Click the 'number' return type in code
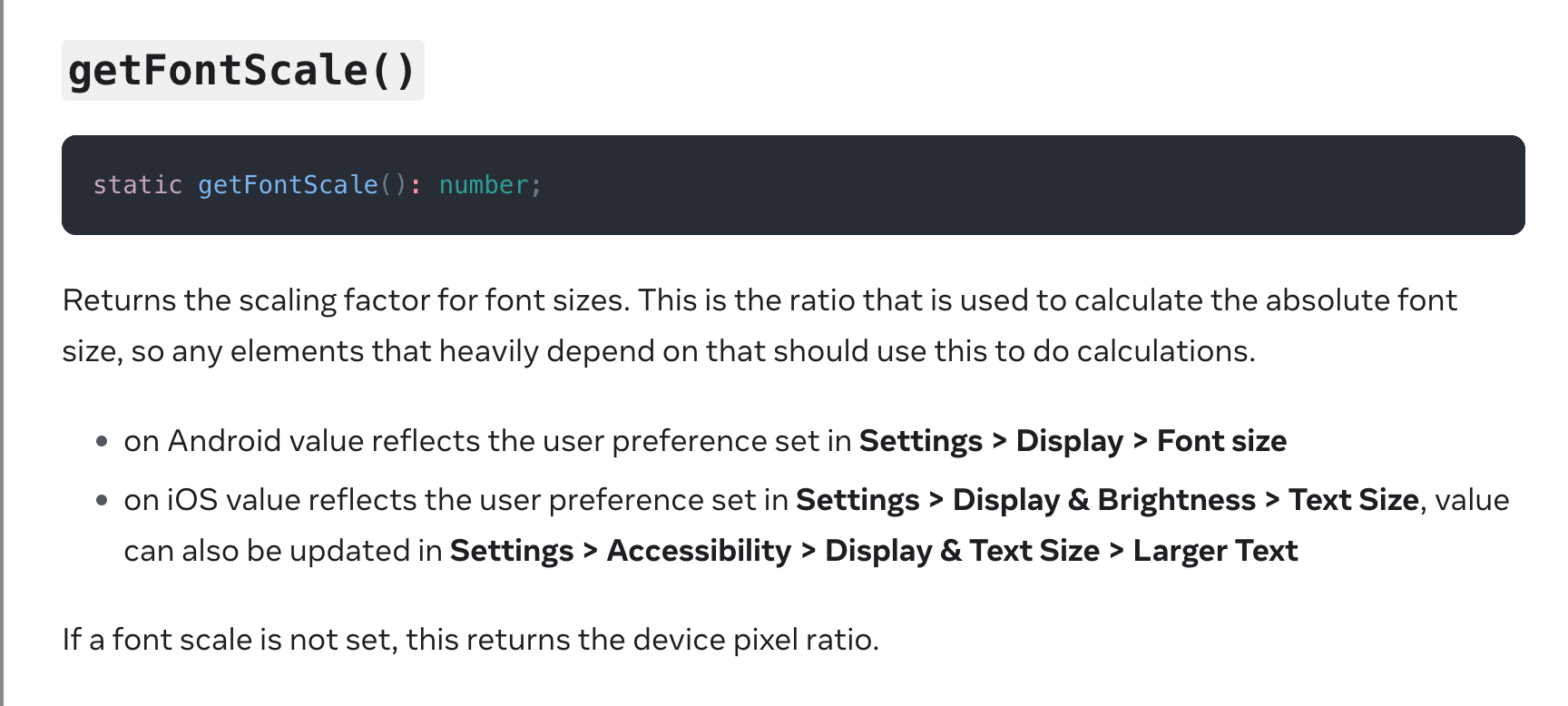Screen dimensions: 1568x706 tap(484, 185)
